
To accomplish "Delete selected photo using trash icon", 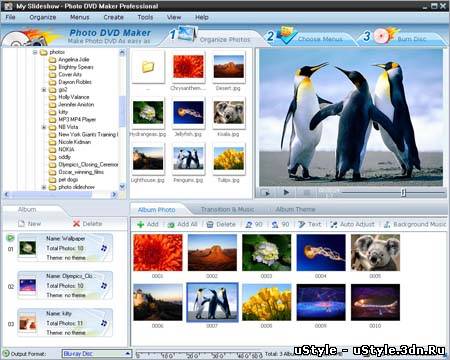I will (210, 224).
